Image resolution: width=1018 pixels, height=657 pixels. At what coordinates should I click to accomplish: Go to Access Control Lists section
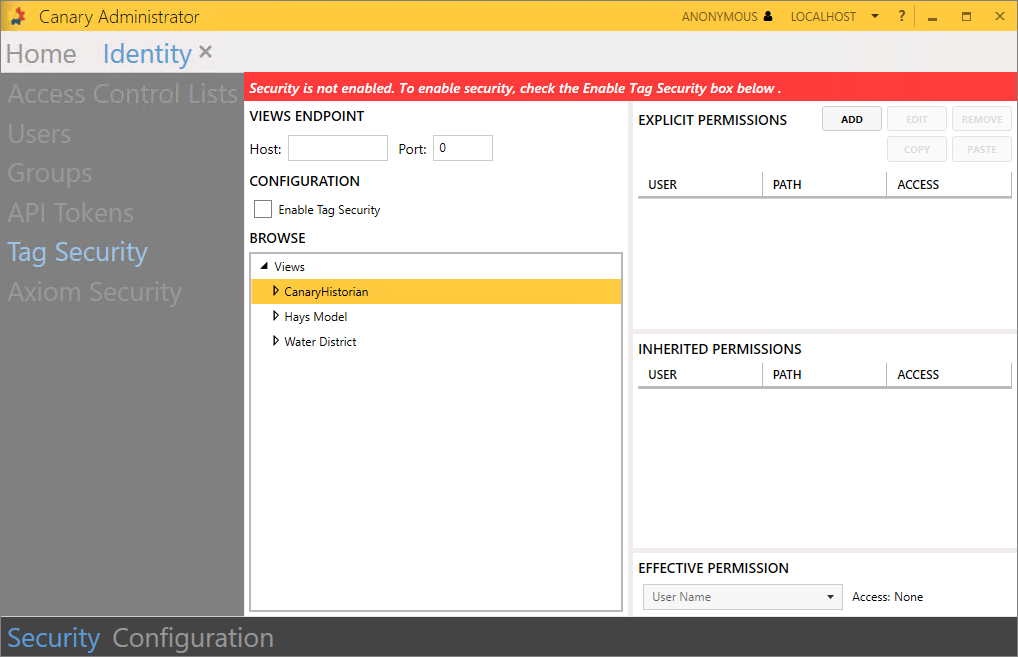122,94
